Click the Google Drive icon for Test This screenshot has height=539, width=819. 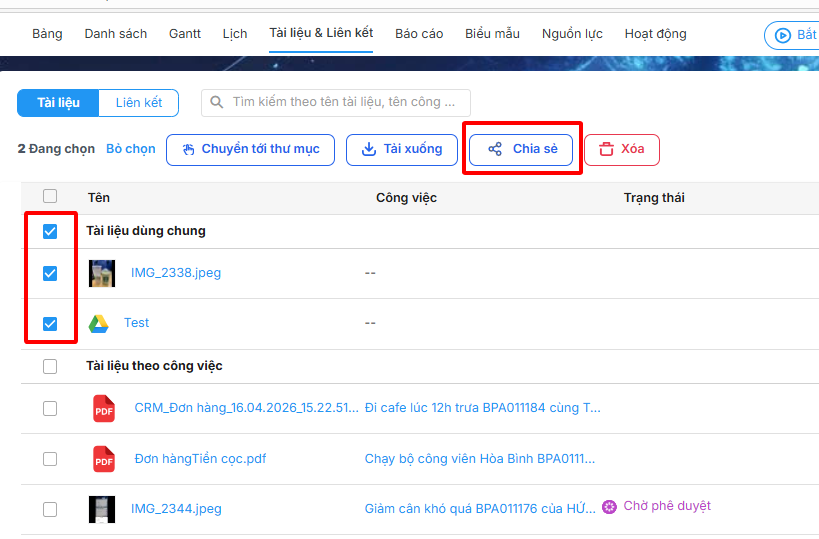pos(99,324)
